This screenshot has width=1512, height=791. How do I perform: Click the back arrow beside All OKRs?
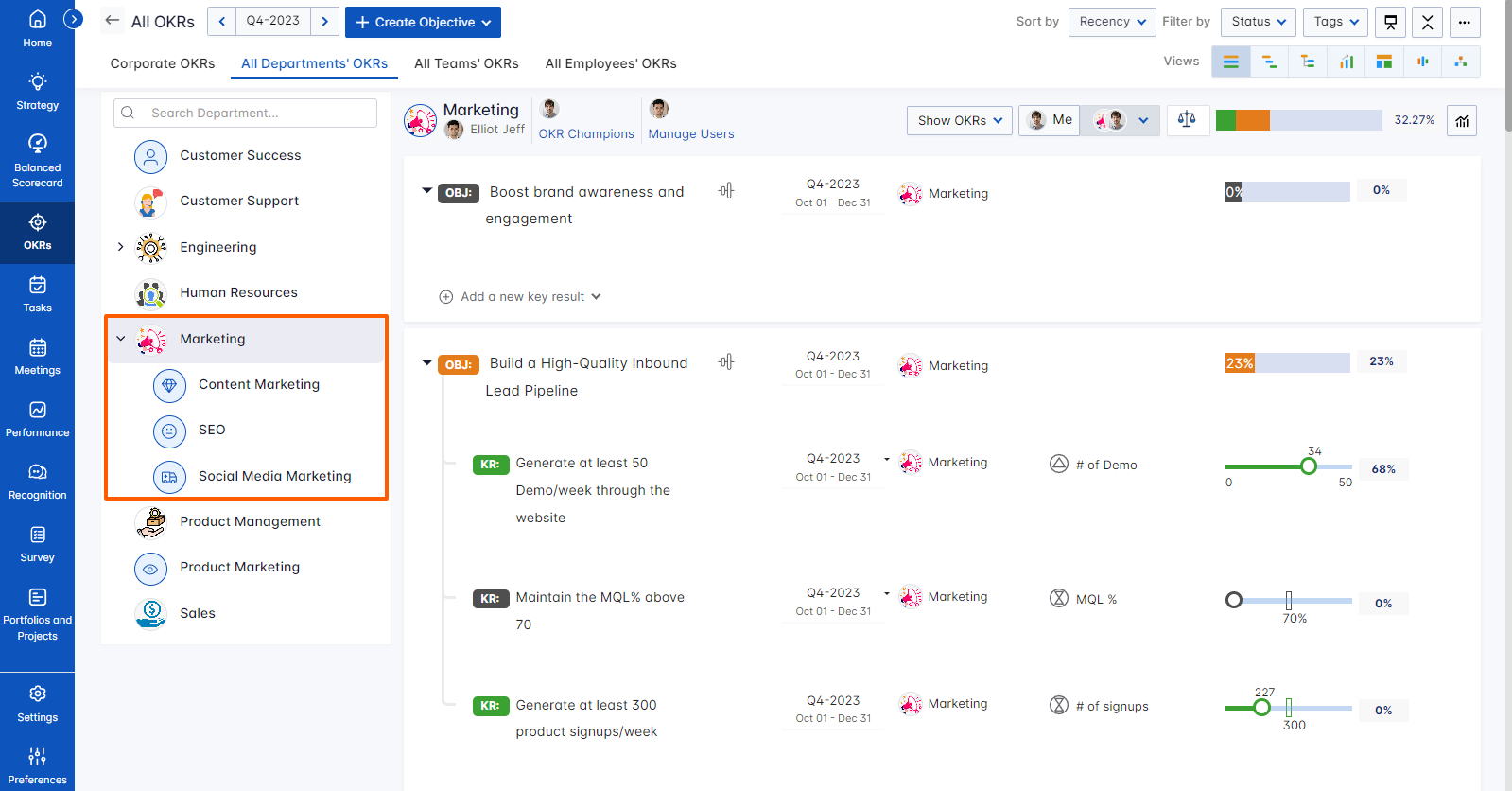point(113,20)
